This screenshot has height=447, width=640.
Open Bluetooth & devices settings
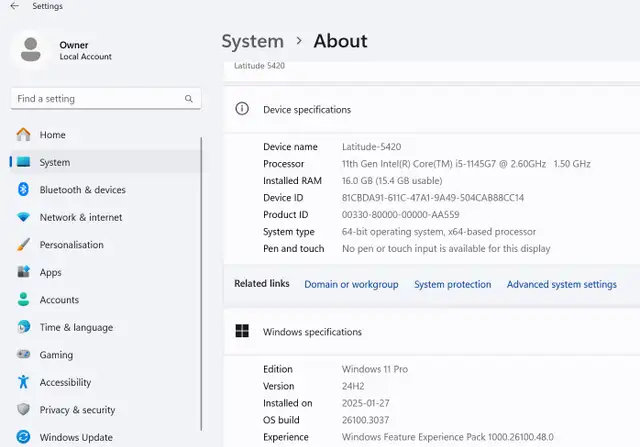pyautogui.click(x=106, y=190)
